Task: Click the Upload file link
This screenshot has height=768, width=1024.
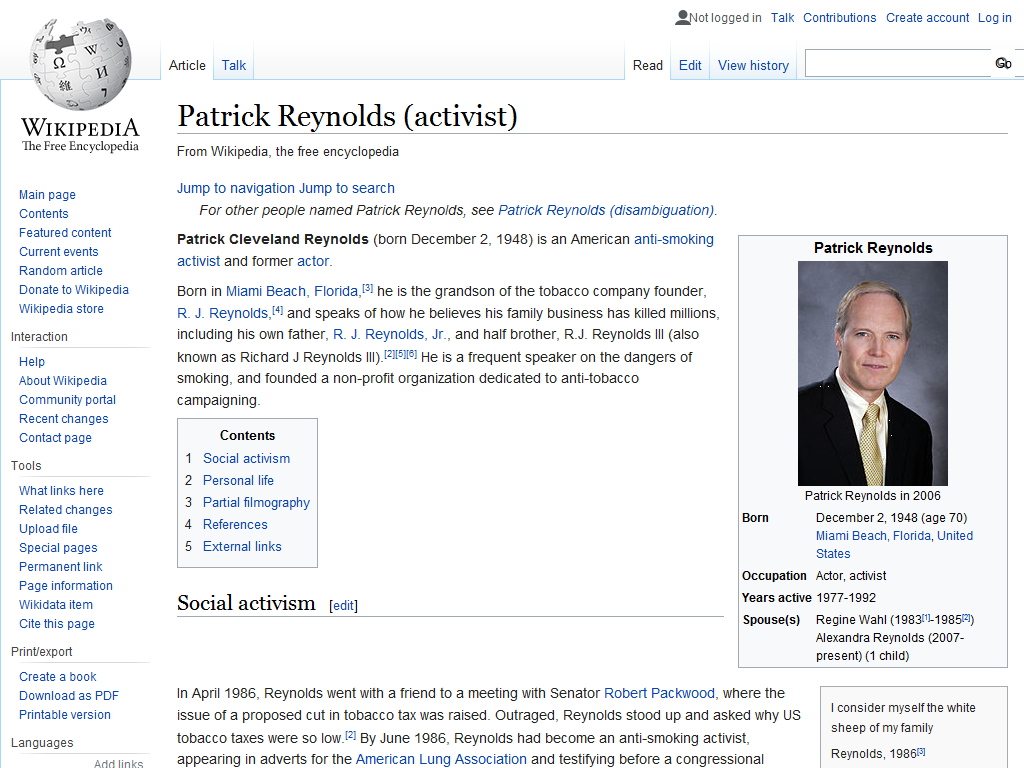Action: 48,528
